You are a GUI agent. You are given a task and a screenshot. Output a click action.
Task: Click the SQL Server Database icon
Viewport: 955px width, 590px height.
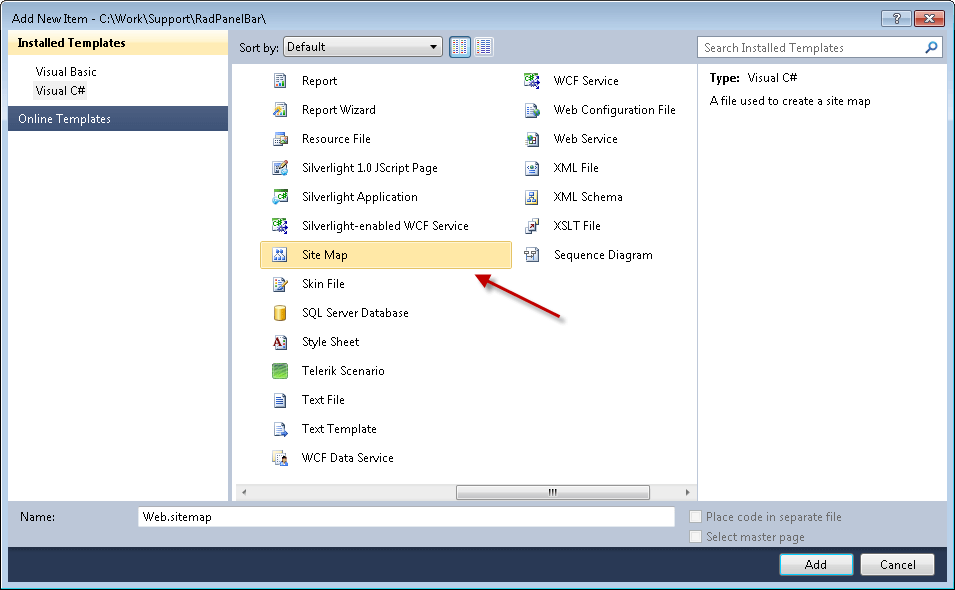(x=281, y=313)
